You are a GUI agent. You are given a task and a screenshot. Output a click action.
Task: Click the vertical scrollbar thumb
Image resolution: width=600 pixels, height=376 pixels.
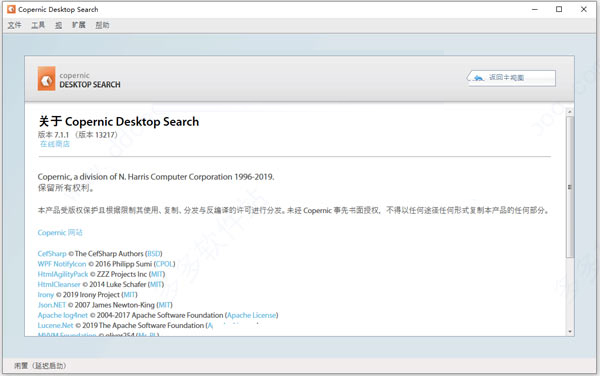(x=570, y=187)
